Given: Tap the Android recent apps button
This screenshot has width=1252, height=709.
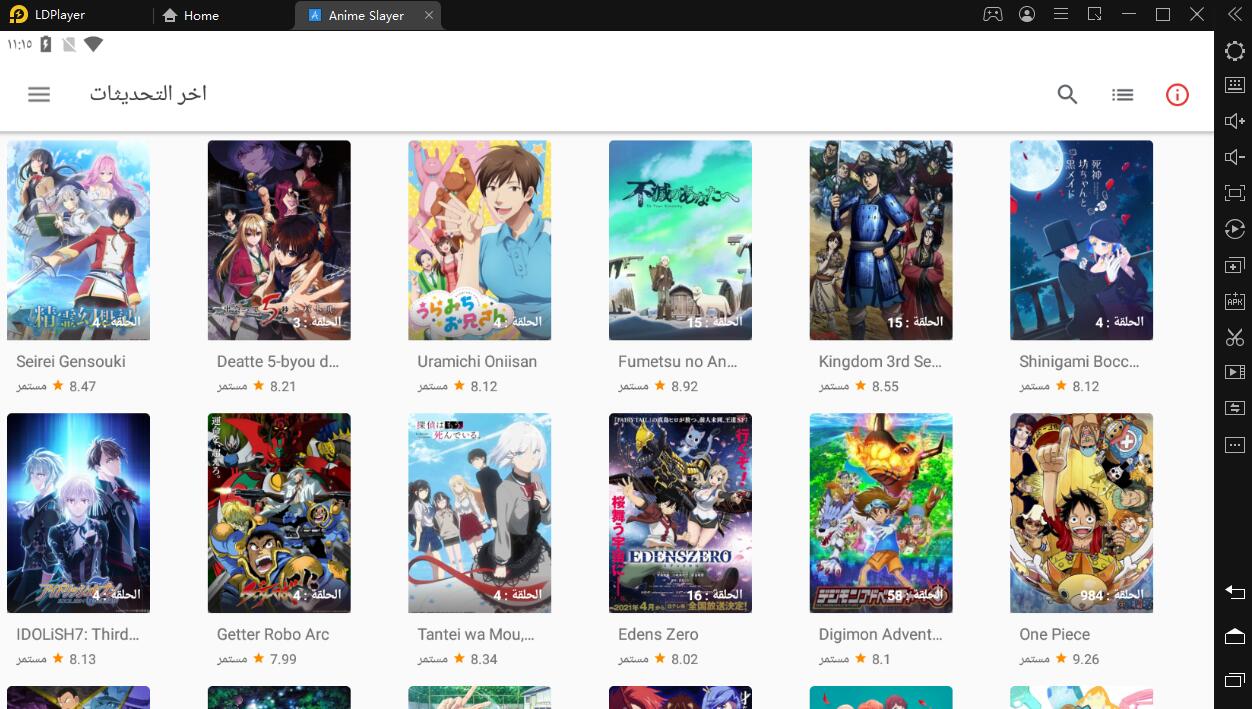Looking at the screenshot, I should [x=1234, y=680].
